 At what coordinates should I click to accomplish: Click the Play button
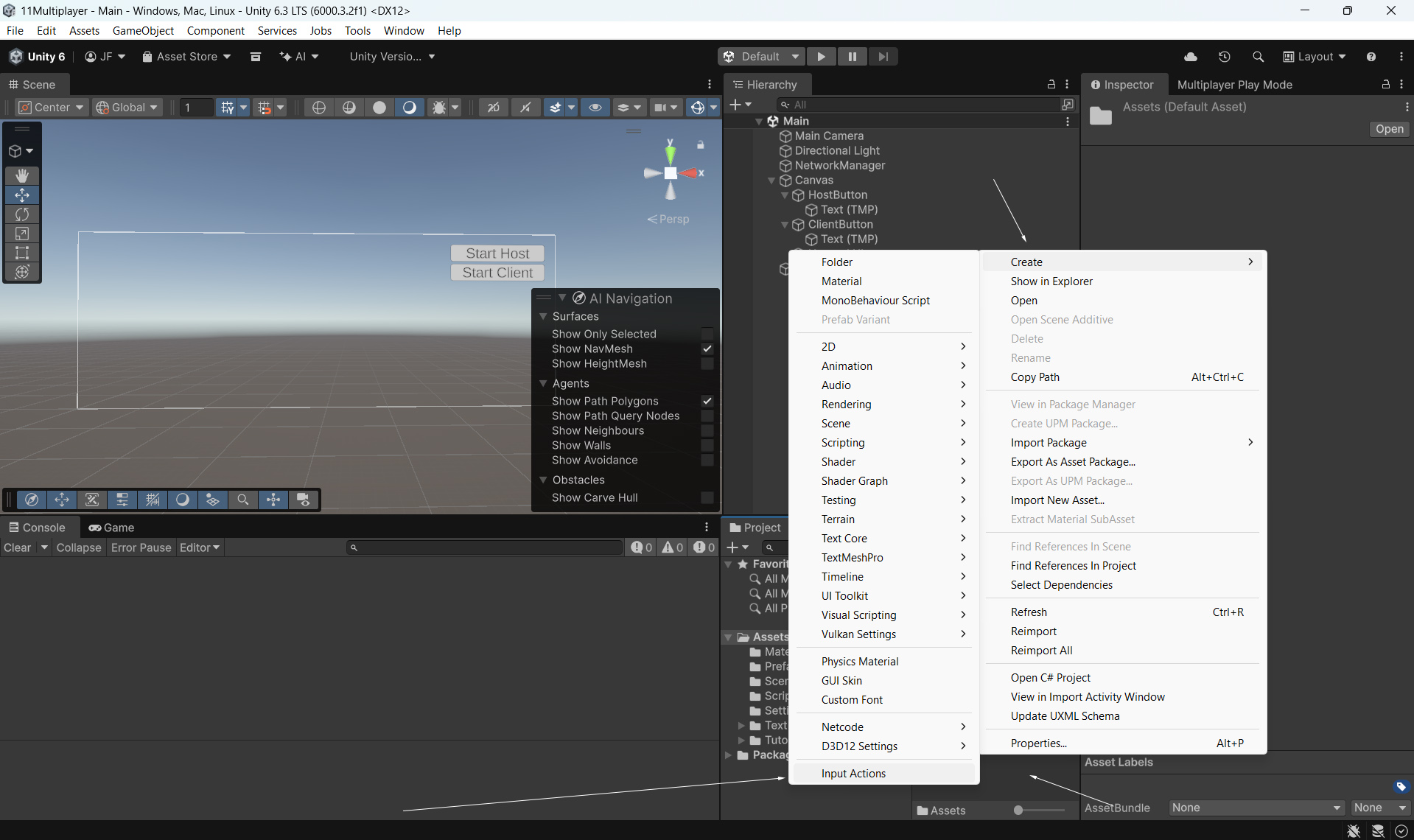pyautogui.click(x=821, y=57)
